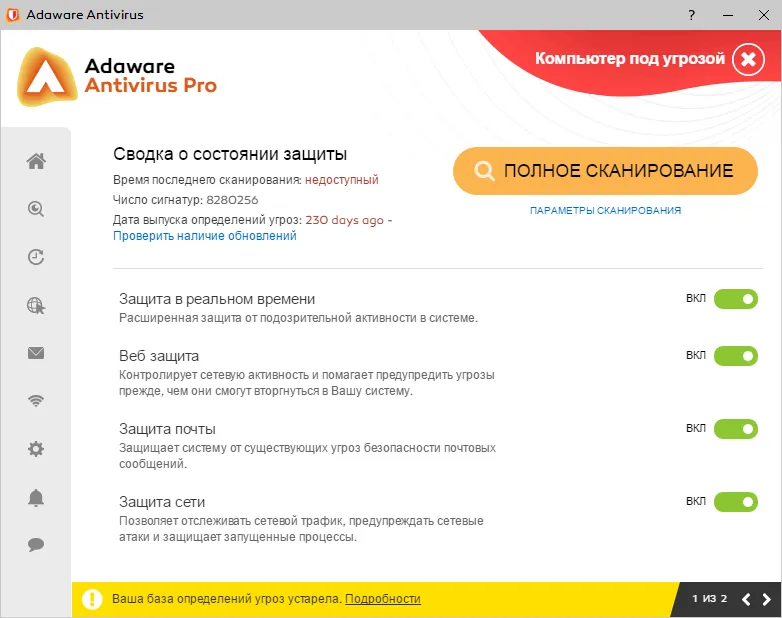Click the 230 days ago text
This screenshot has height=618, width=782.
(345, 220)
